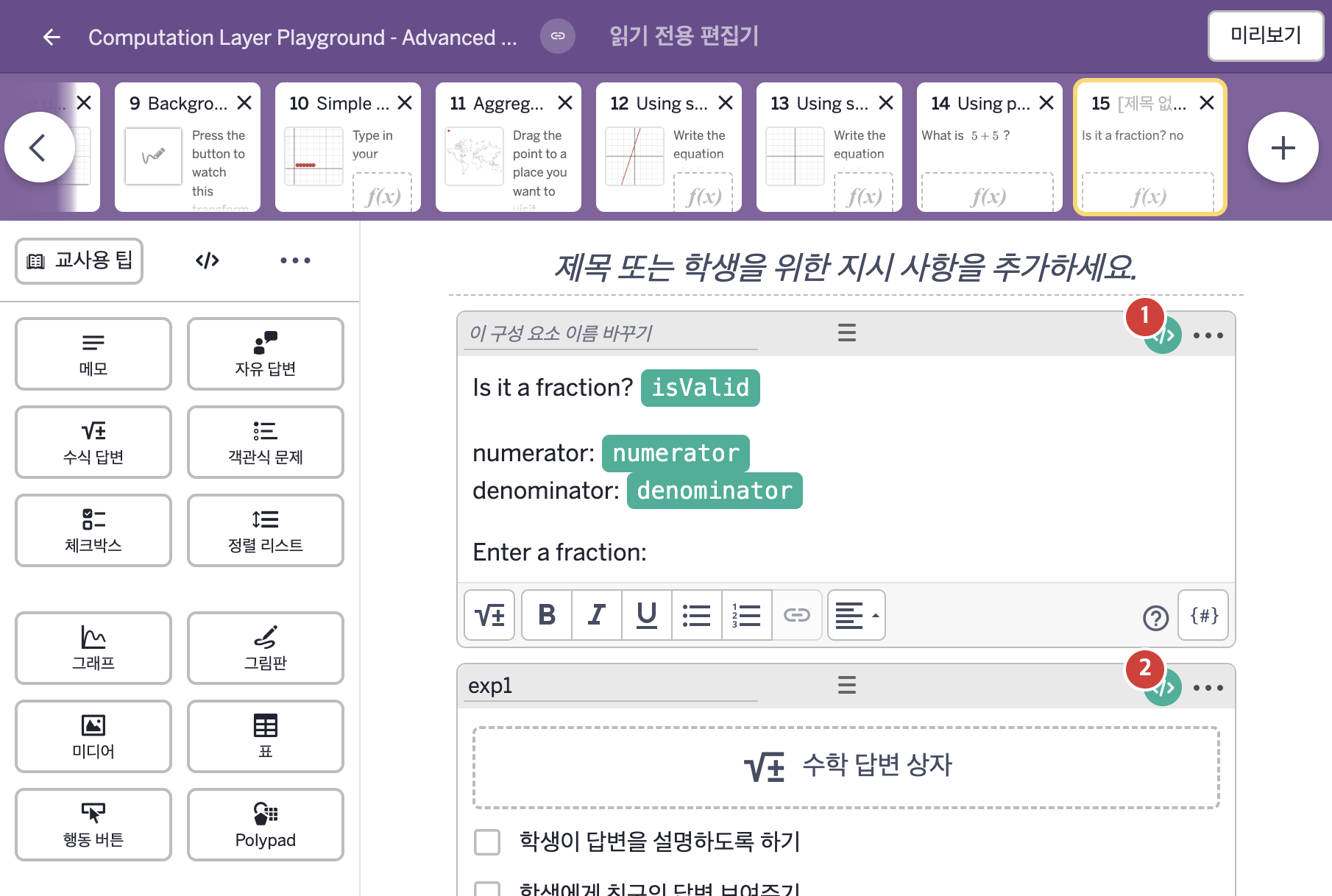The width and height of the screenshot is (1332, 896).
Task: Open exp1 component three-dot options menu
Action: [1208, 688]
